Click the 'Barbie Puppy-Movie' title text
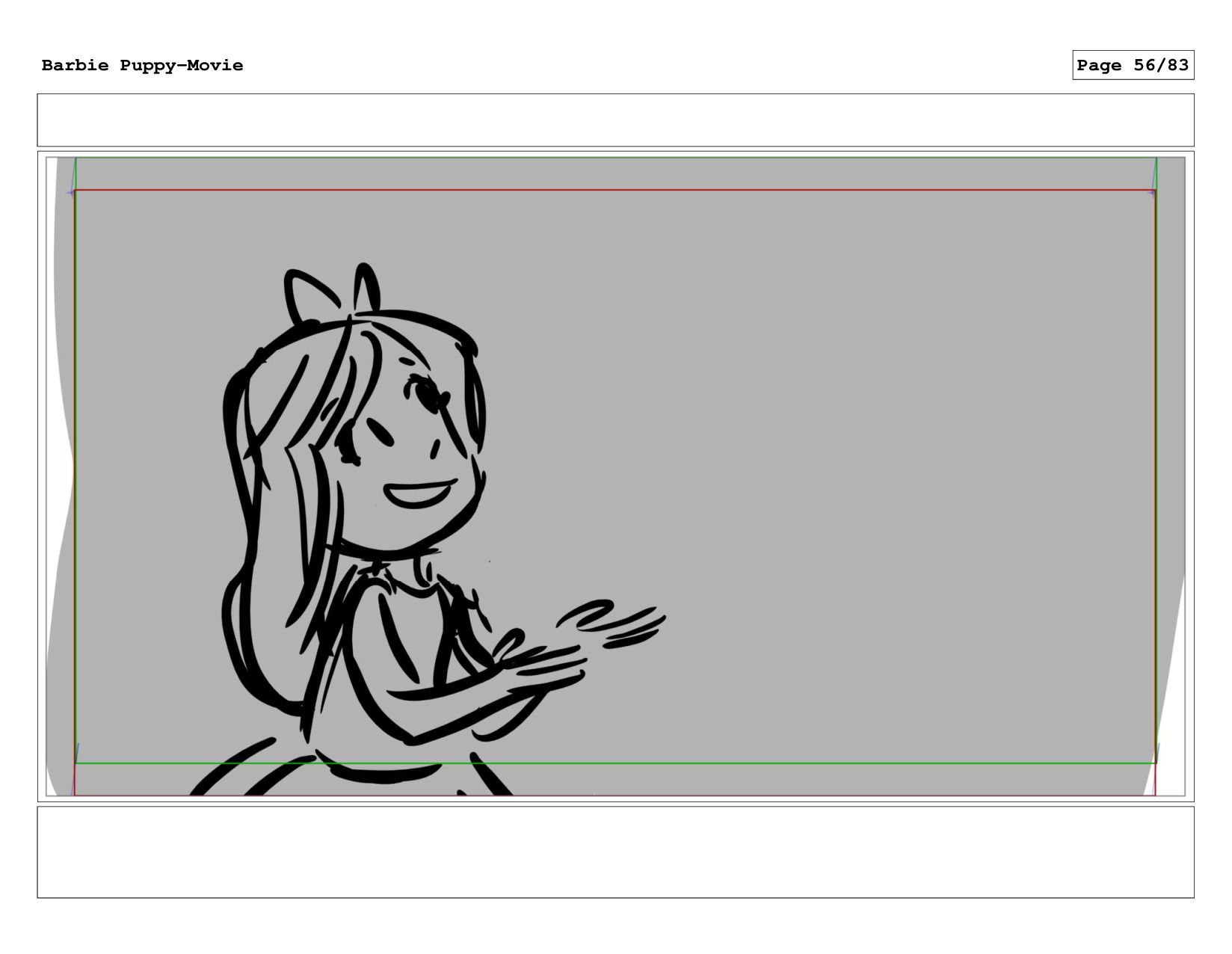This screenshot has height=954, width=1232. click(x=142, y=66)
